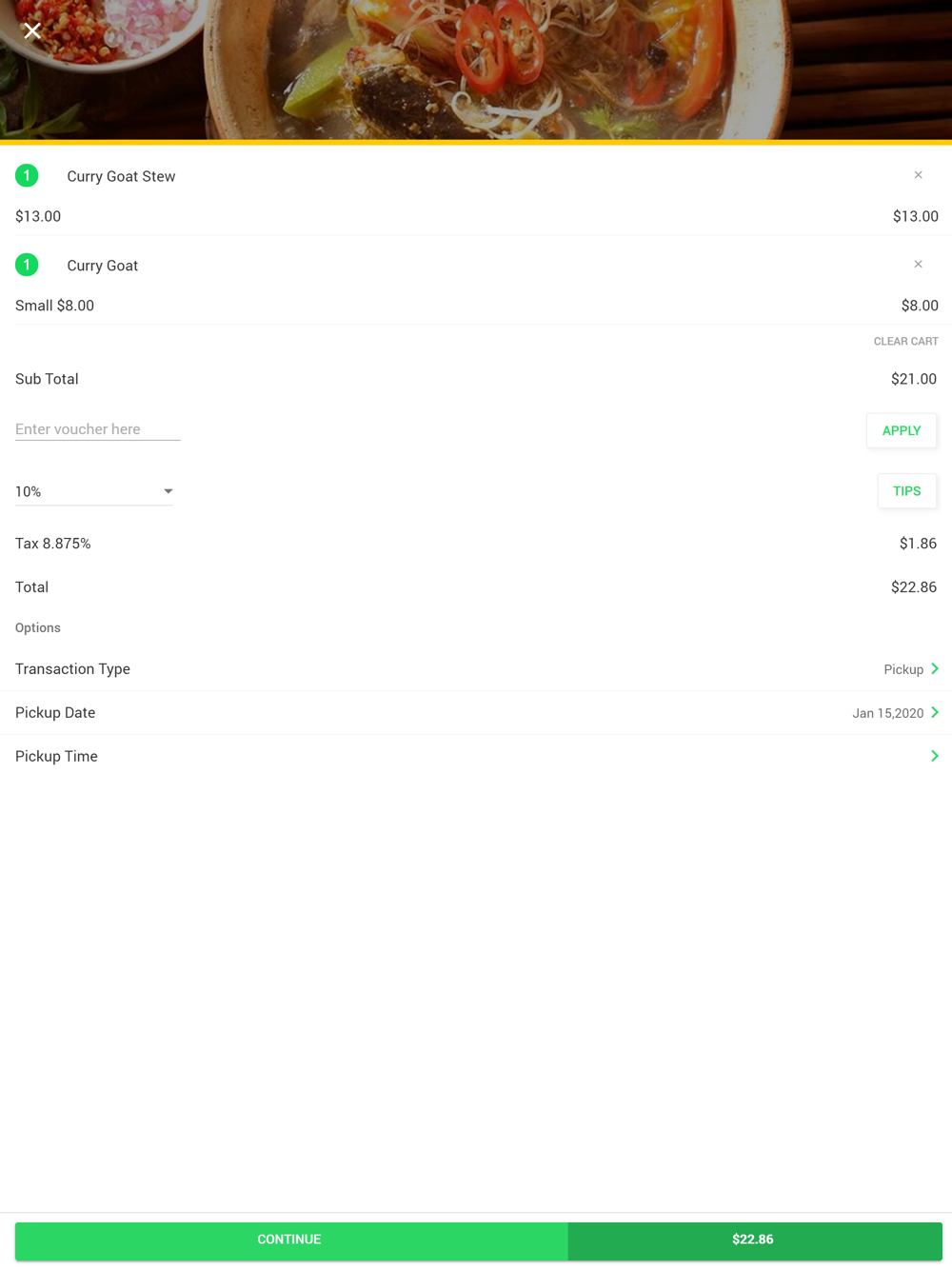Click the Transaction Type chevron arrow
952x1270 pixels.
[935, 669]
